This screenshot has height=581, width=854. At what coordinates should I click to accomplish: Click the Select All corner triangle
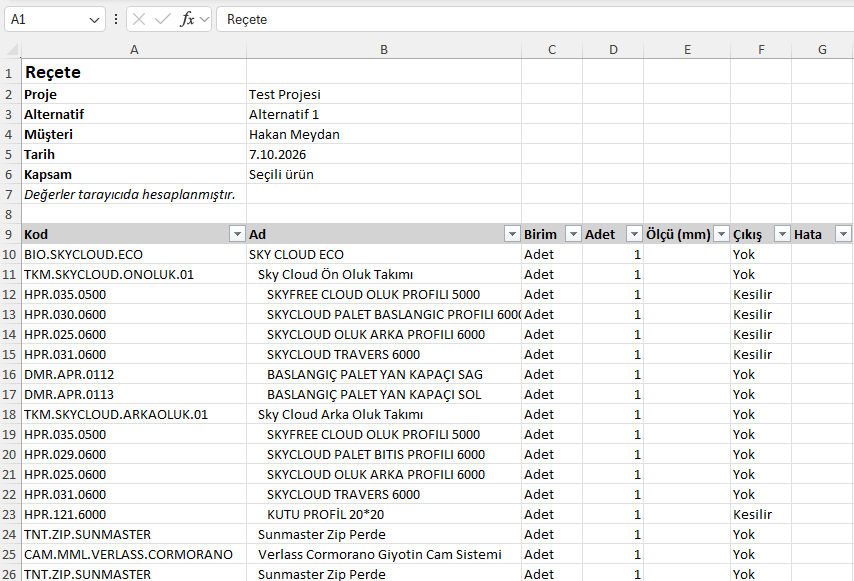(x=12, y=50)
